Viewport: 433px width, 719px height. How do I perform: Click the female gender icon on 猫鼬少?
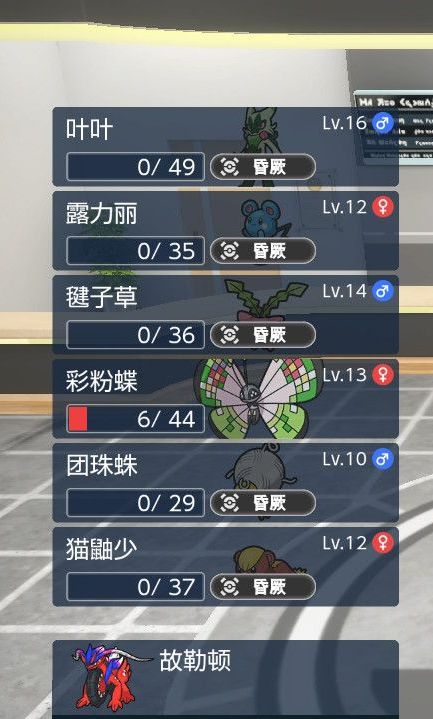[383, 543]
